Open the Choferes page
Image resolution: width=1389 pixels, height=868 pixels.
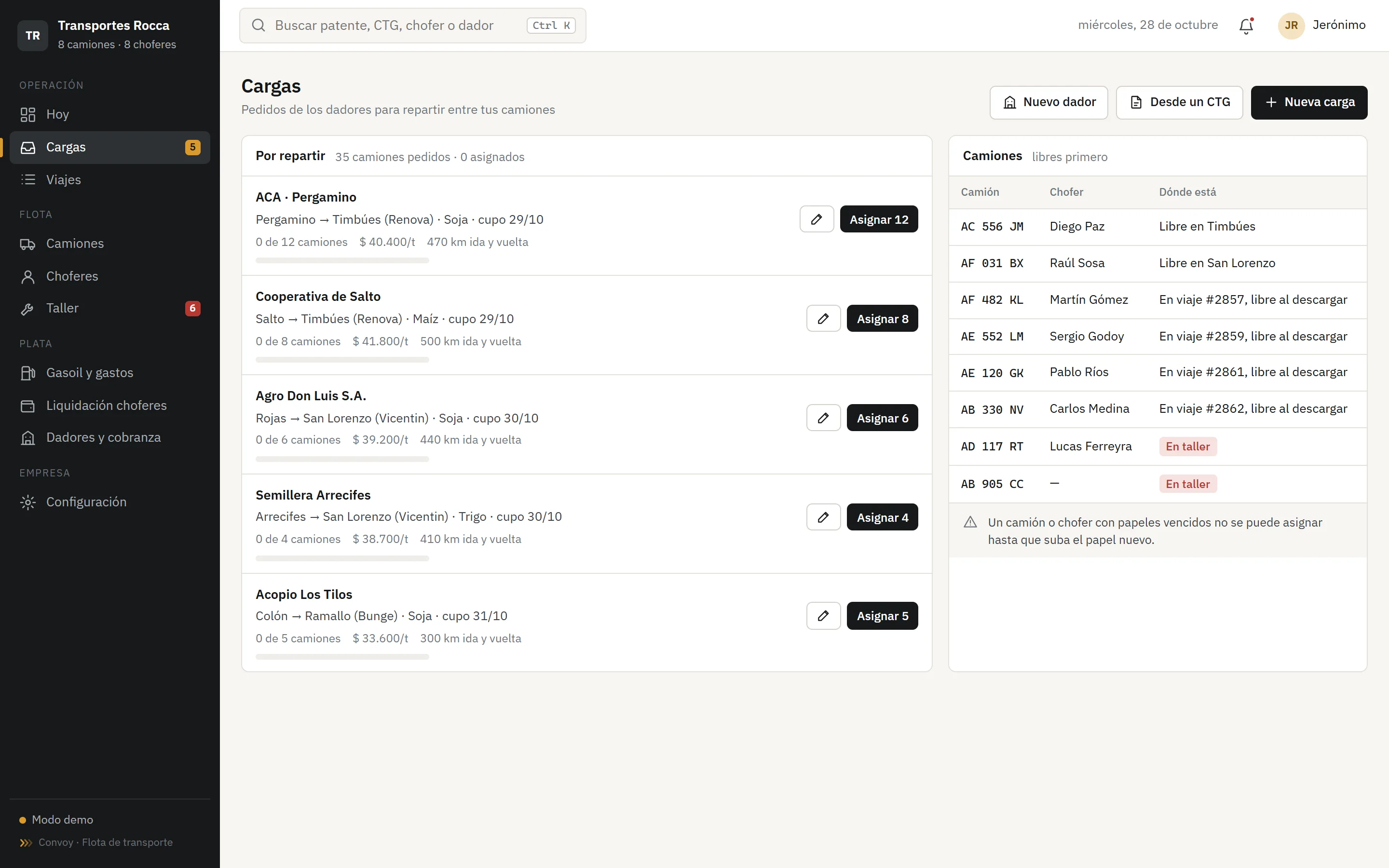coord(109,276)
